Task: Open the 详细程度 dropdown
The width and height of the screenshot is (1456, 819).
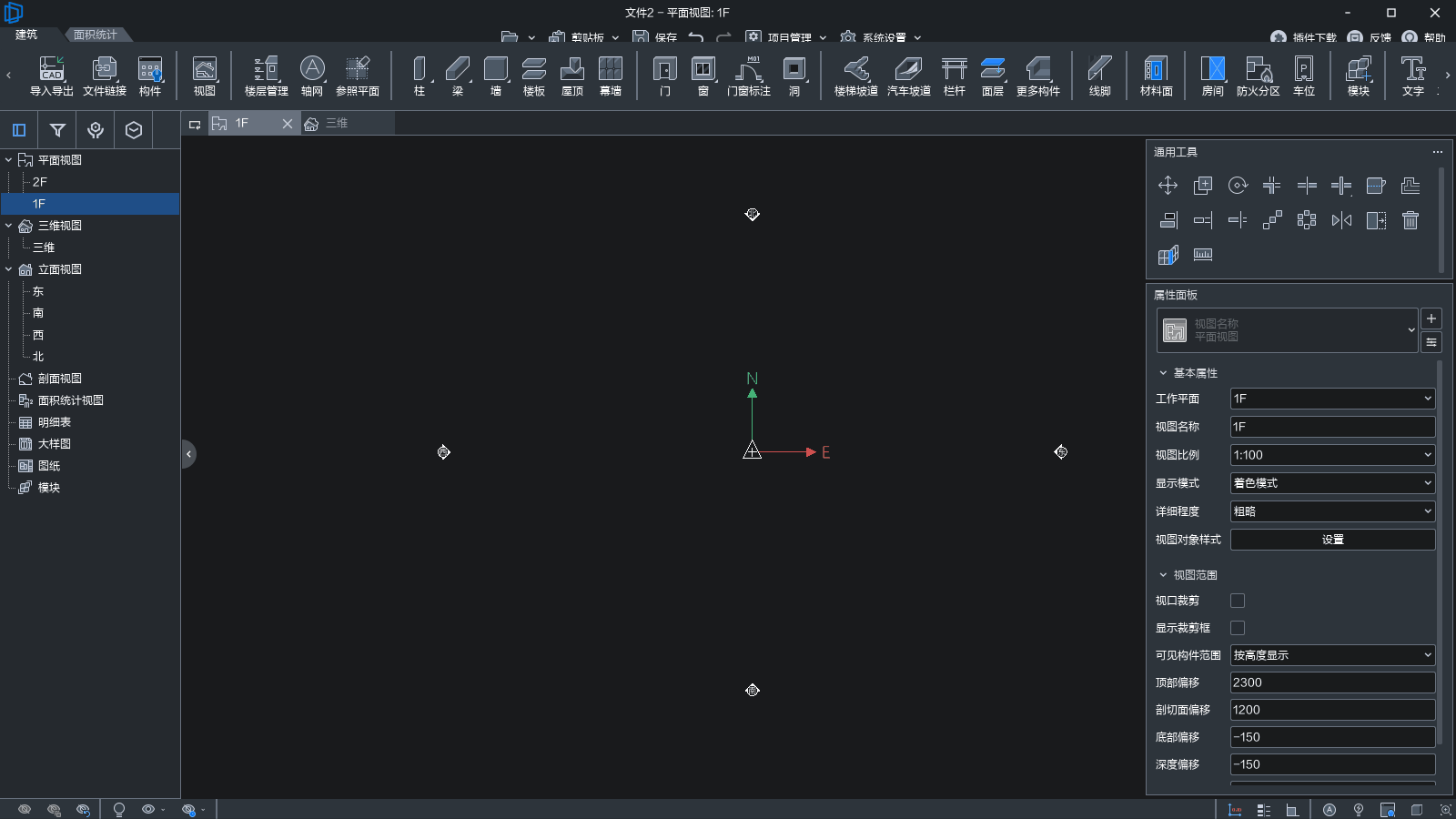Action: pyautogui.click(x=1332, y=511)
